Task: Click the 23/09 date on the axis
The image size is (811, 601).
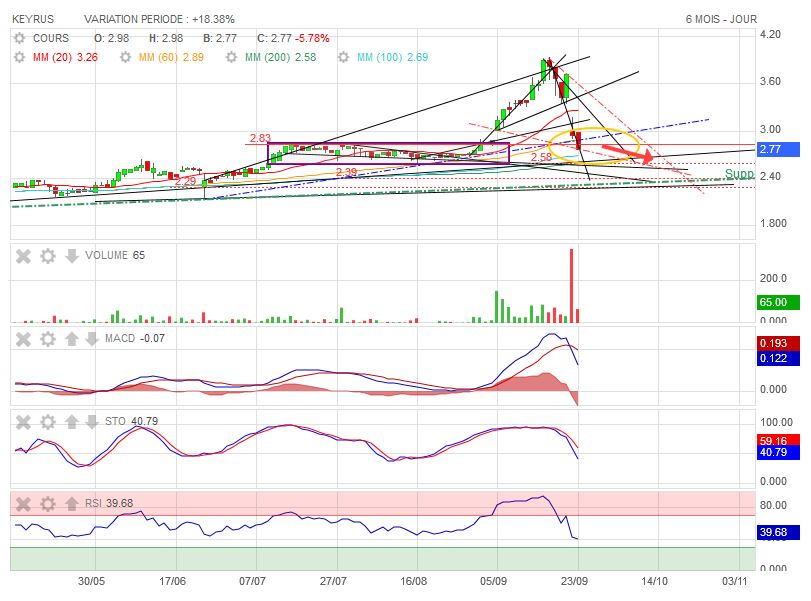Action: click(x=574, y=581)
